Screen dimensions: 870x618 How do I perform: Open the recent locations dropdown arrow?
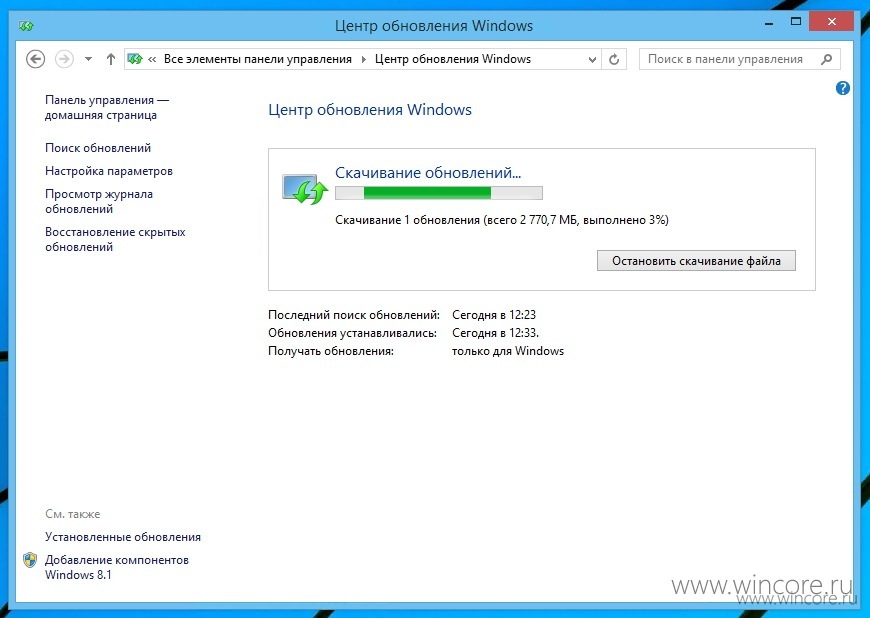coord(88,59)
